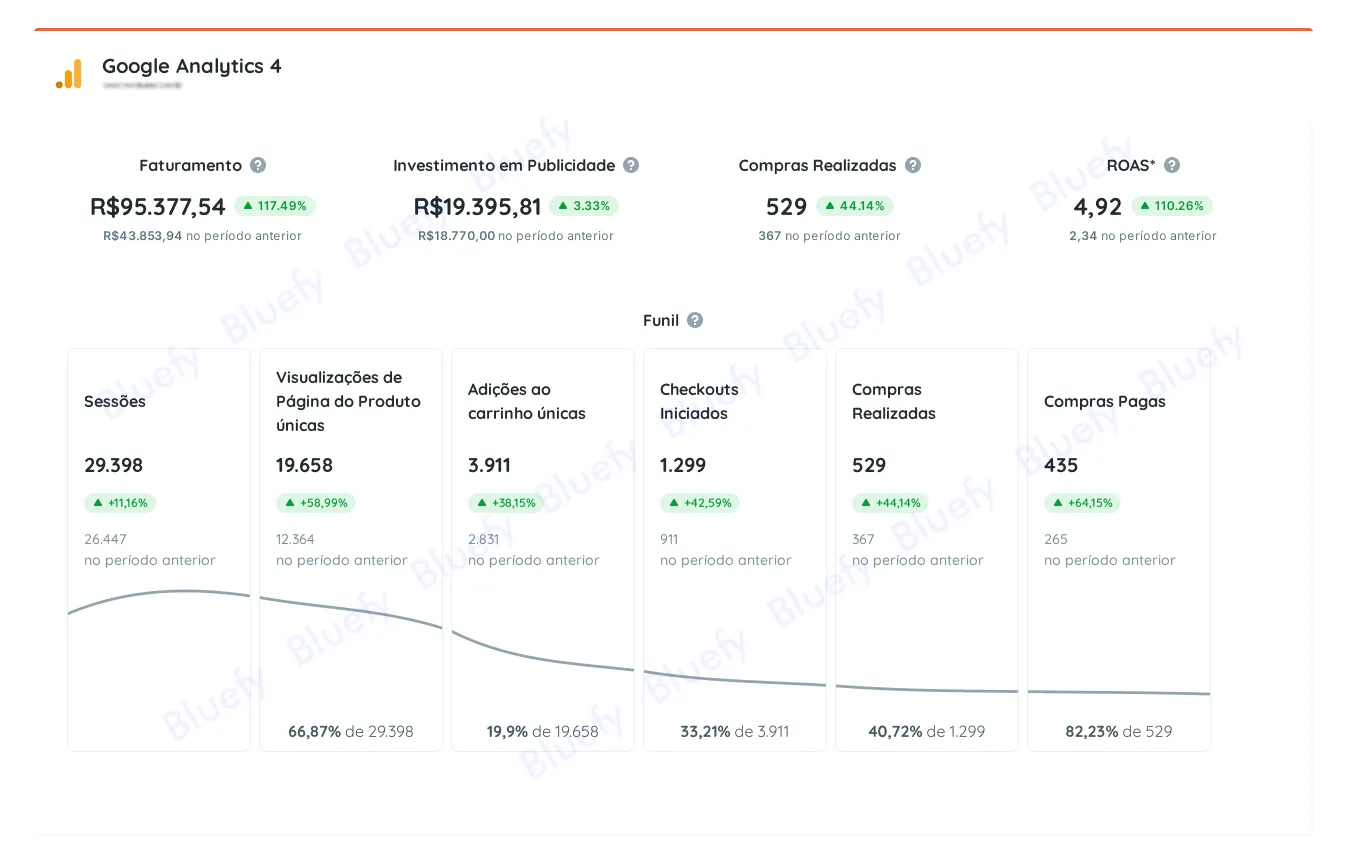Screen dimensions: 1348x865
Task: Click the +11,16% sessions badge
Action: pyautogui.click(x=120, y=503)
